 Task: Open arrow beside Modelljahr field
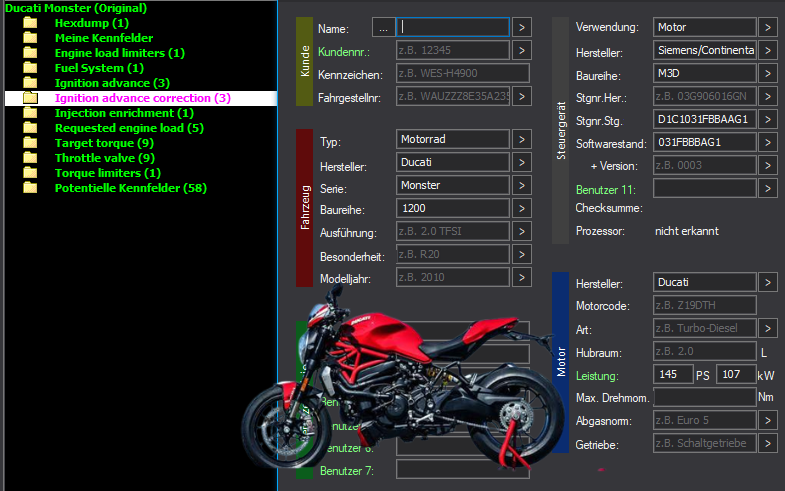(x=522, y=277)
